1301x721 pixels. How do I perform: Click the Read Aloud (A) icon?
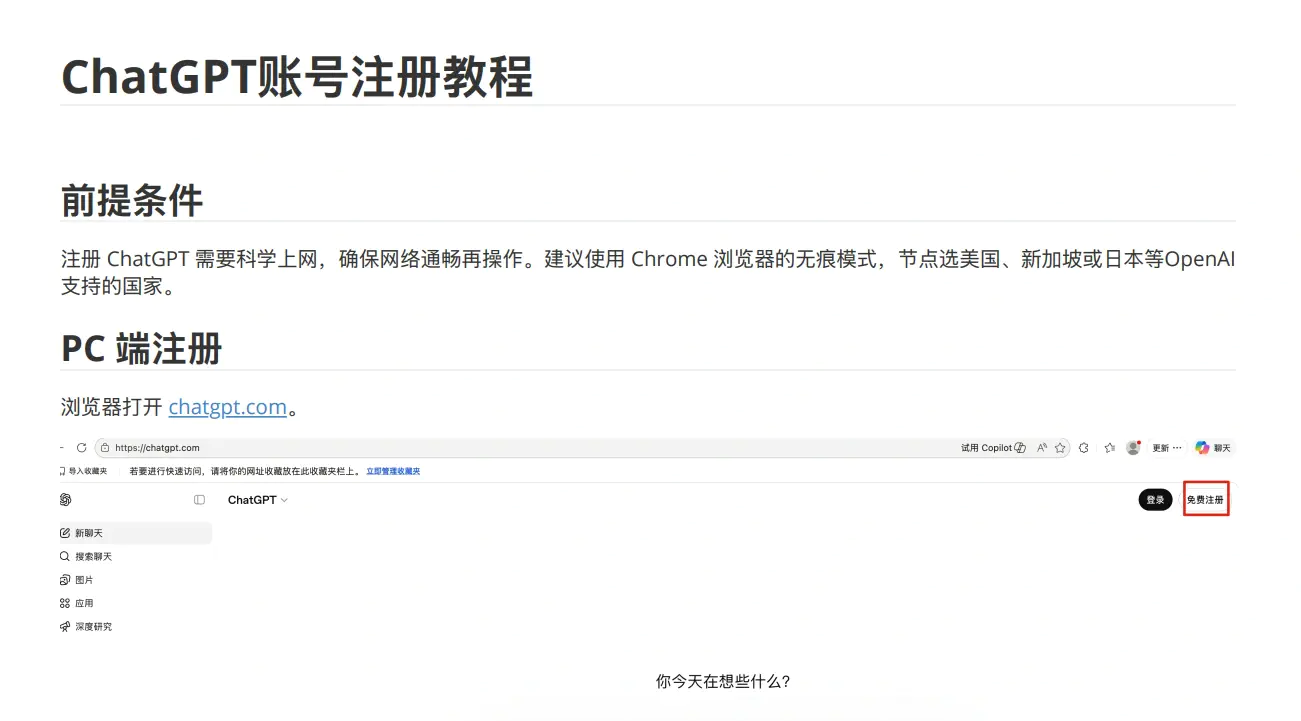pos(1042,448)
